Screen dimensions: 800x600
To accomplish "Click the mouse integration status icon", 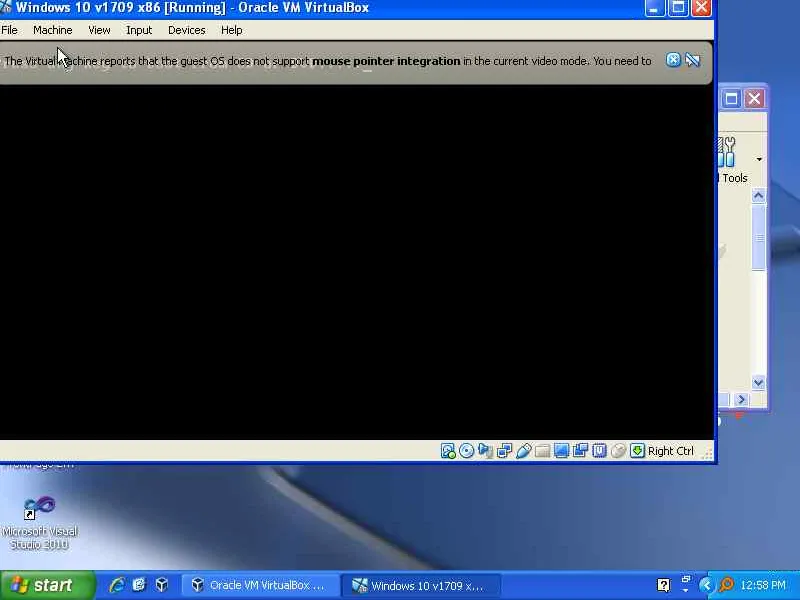I will 618,451.
